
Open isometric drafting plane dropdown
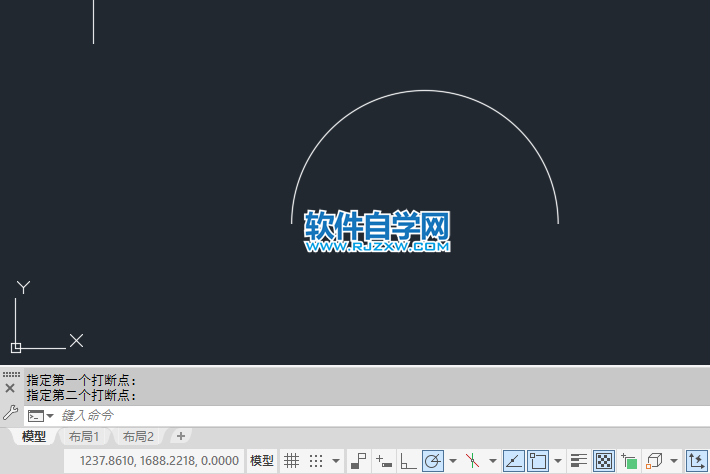click(x=493, y=461)
